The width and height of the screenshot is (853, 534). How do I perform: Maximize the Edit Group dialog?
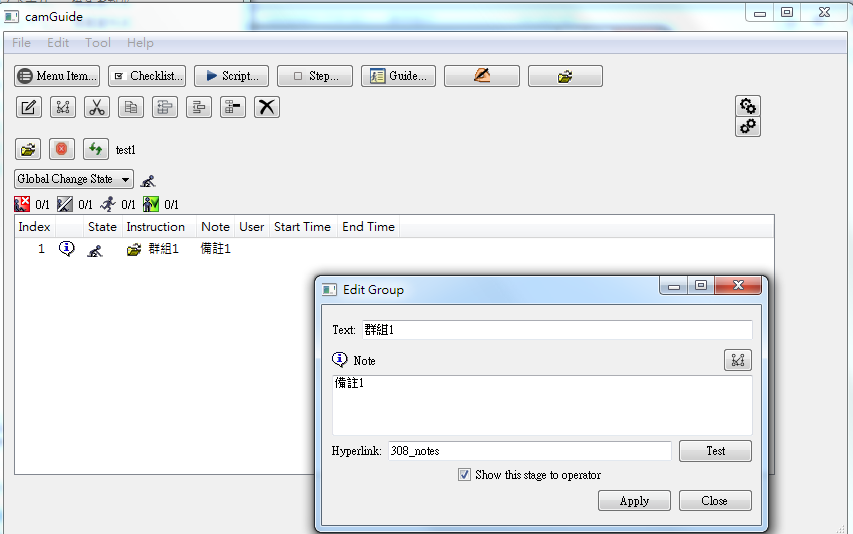coord(701,285)
